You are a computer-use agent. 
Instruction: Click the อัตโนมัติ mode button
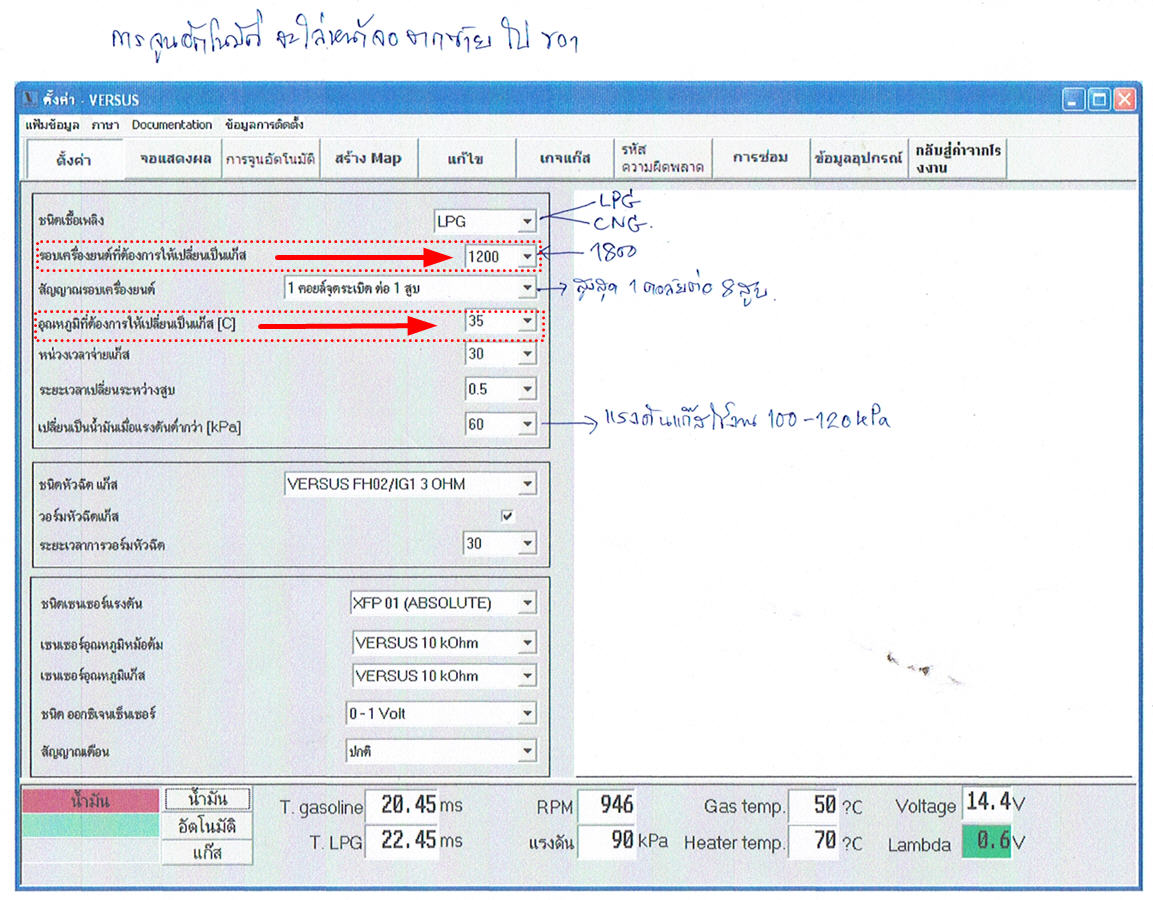click(207, 826)
